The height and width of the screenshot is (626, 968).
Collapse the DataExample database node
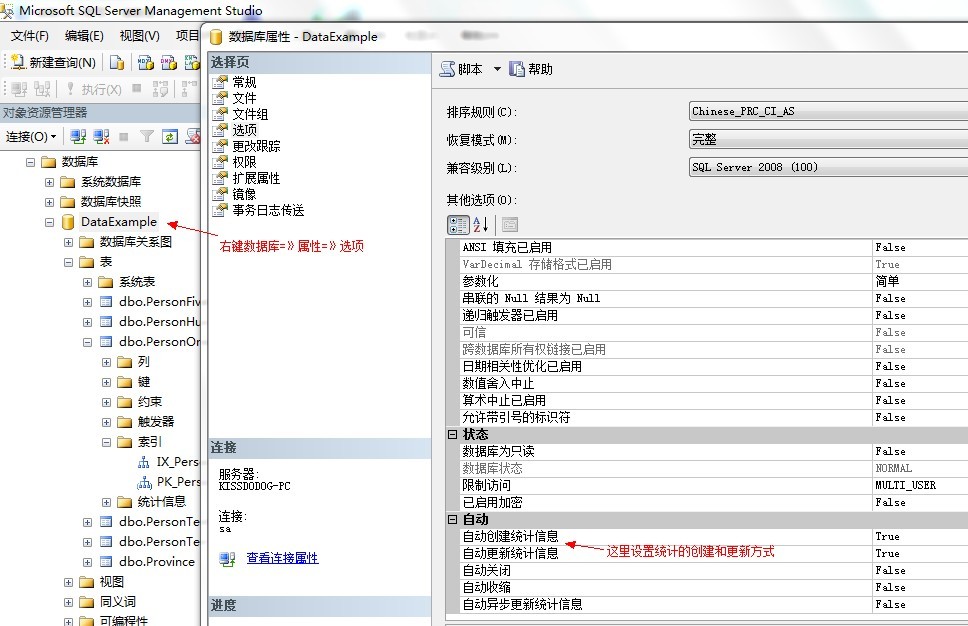49,222
